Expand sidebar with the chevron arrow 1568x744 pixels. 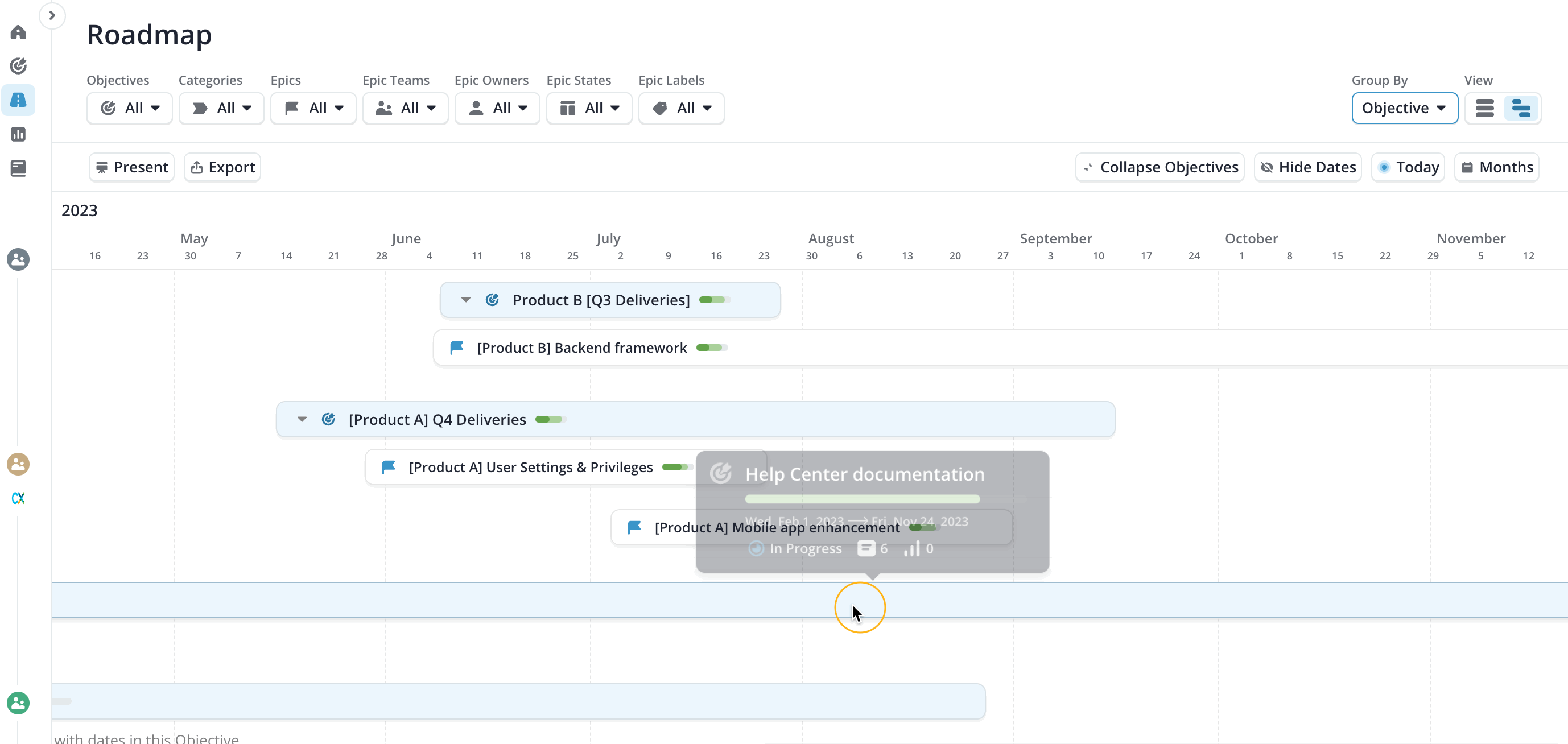(x=52, y=15)
